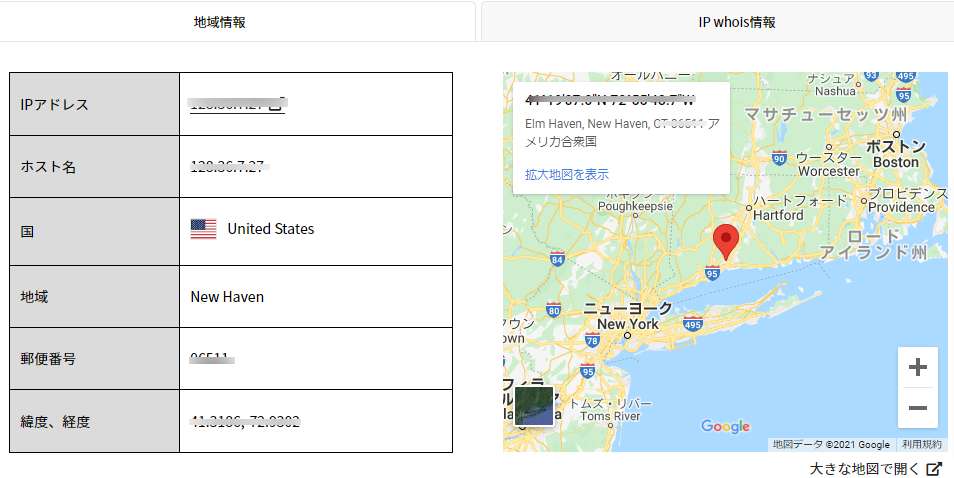Viewport: 954px width, 478px height.
Task: Open the 地域情報 tab
Action: click(x=219, y=21)
